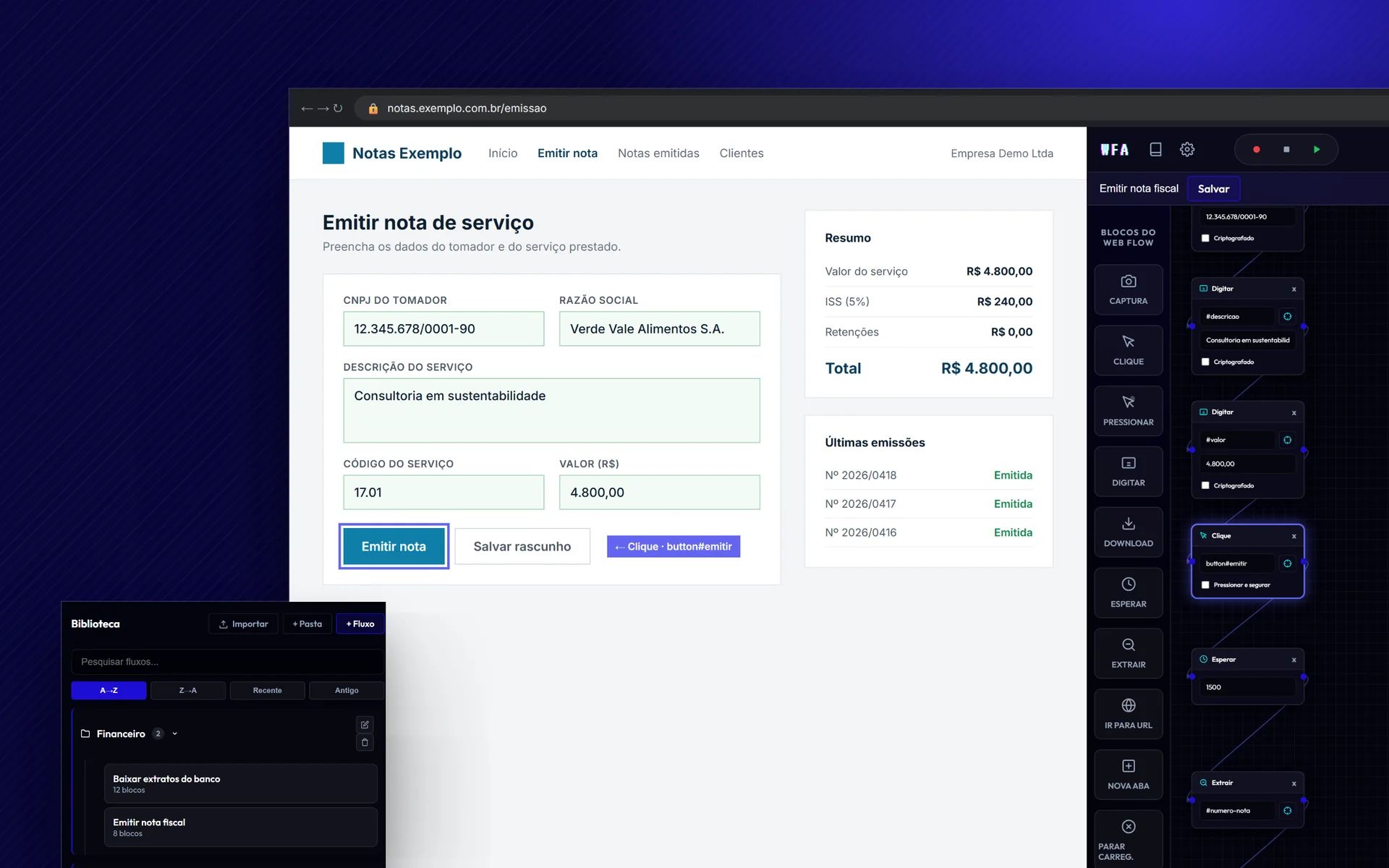Sort library flows by Recente
This screenshot has height=868, width=1389.
268,691
